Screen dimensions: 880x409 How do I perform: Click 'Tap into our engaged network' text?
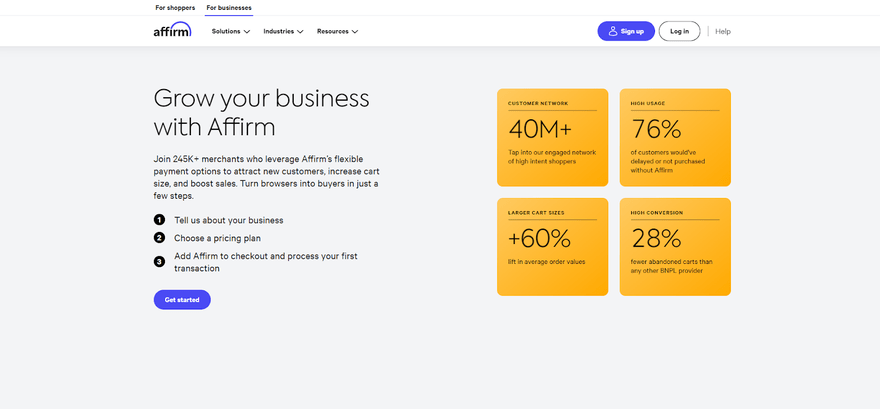552,157
